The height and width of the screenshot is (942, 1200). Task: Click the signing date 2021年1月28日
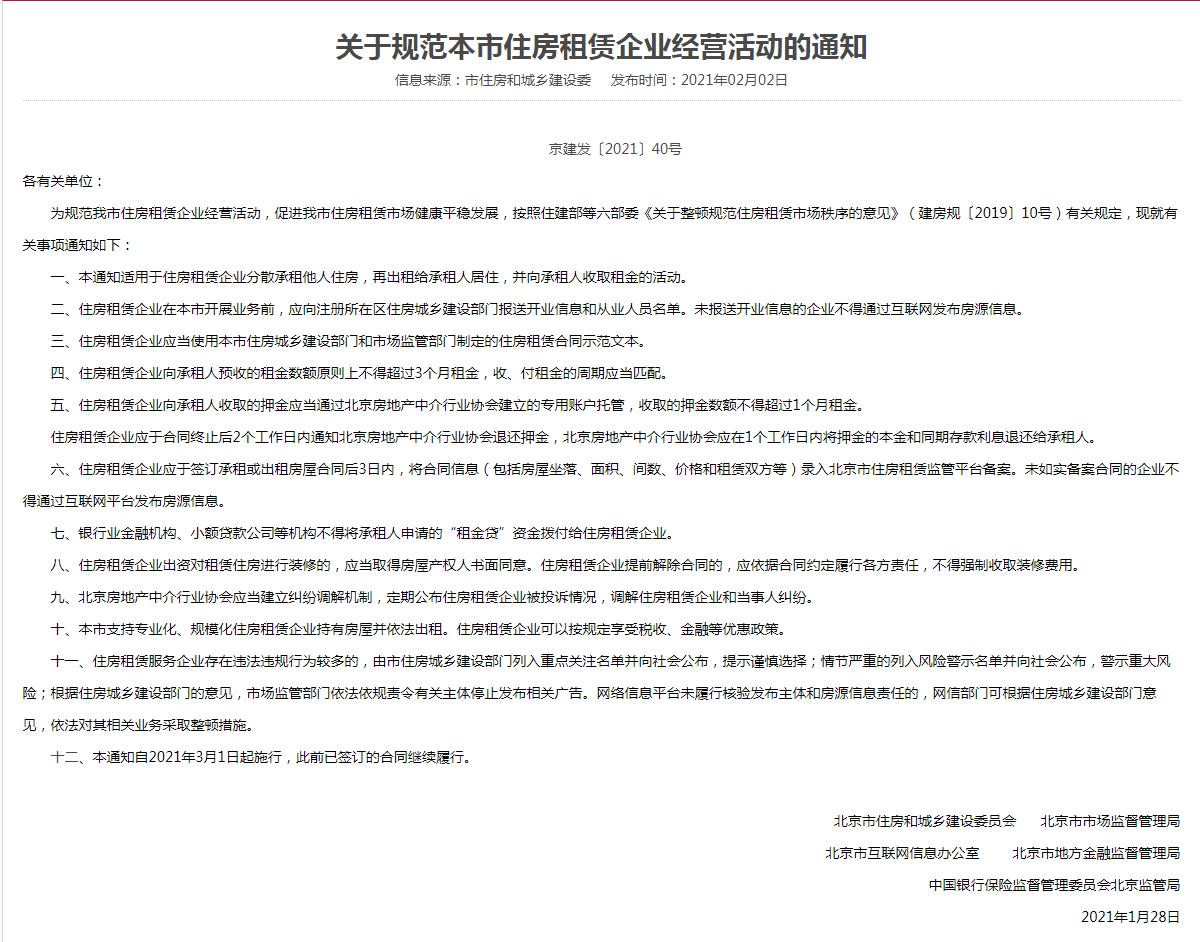coord(1130,917)
